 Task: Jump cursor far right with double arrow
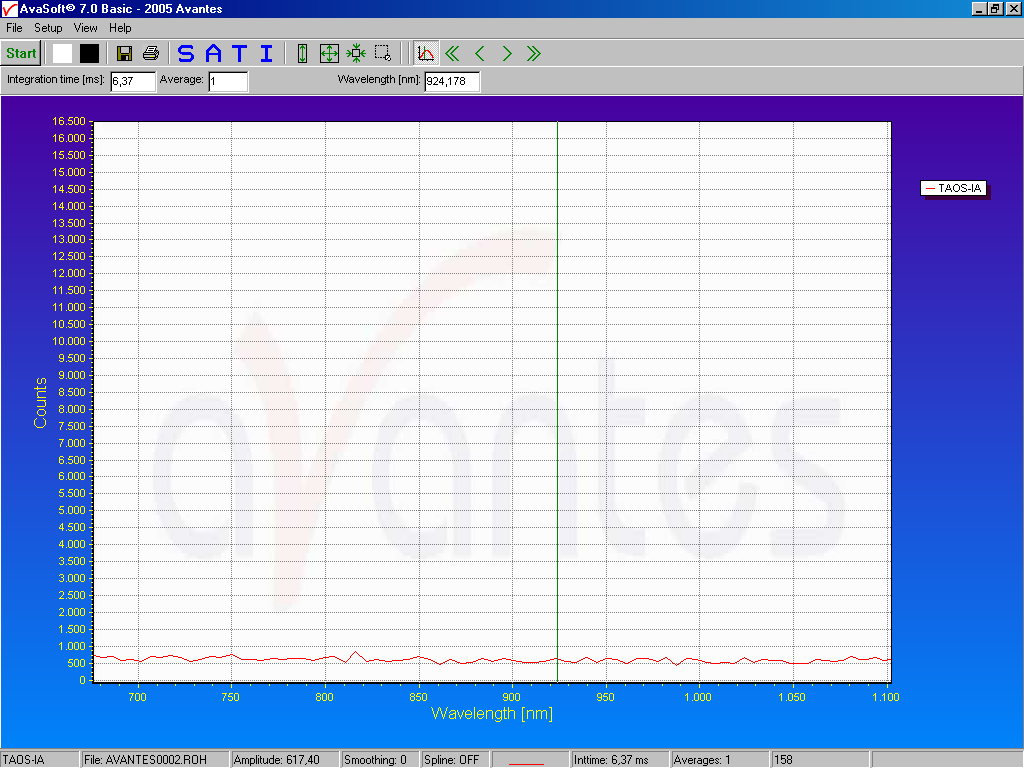[x=534, y=54]
